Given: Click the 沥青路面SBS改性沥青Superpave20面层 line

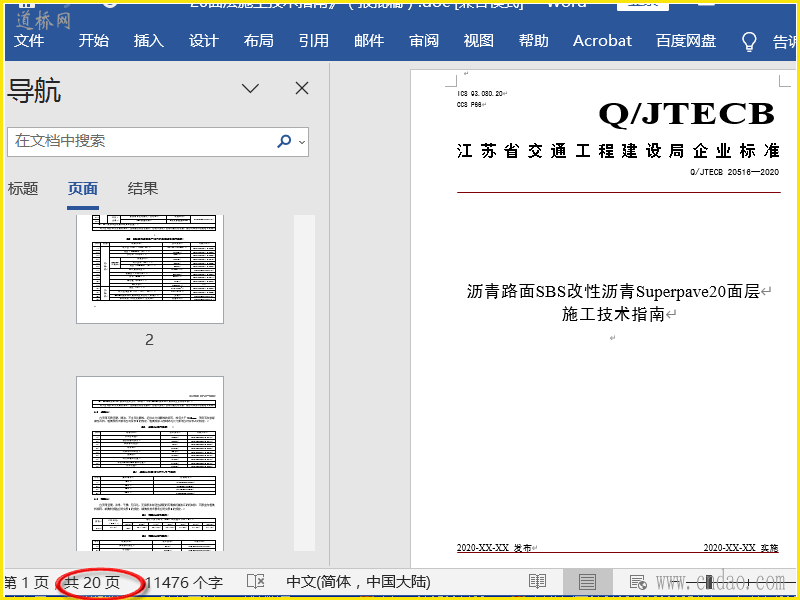Looking at the screenshot, I should 614,292.
